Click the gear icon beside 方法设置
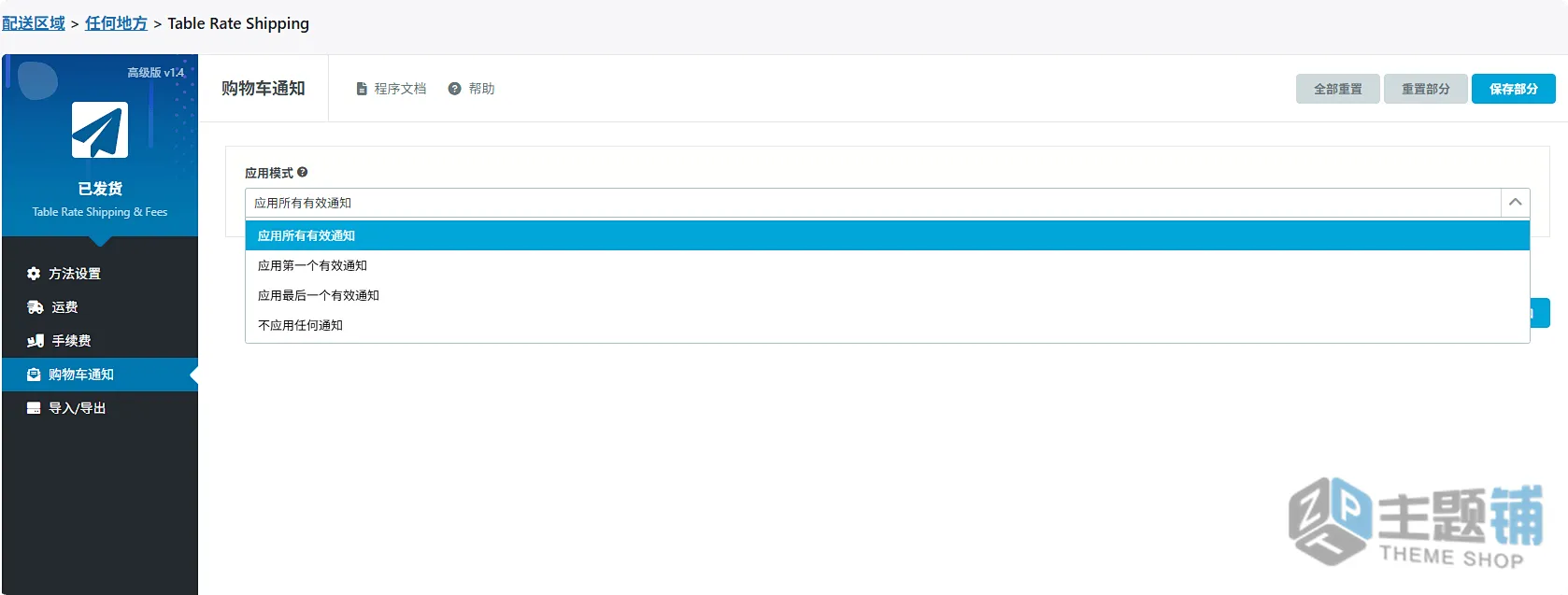The height and width of the screenshot is (595, 1568). point(34,274)
